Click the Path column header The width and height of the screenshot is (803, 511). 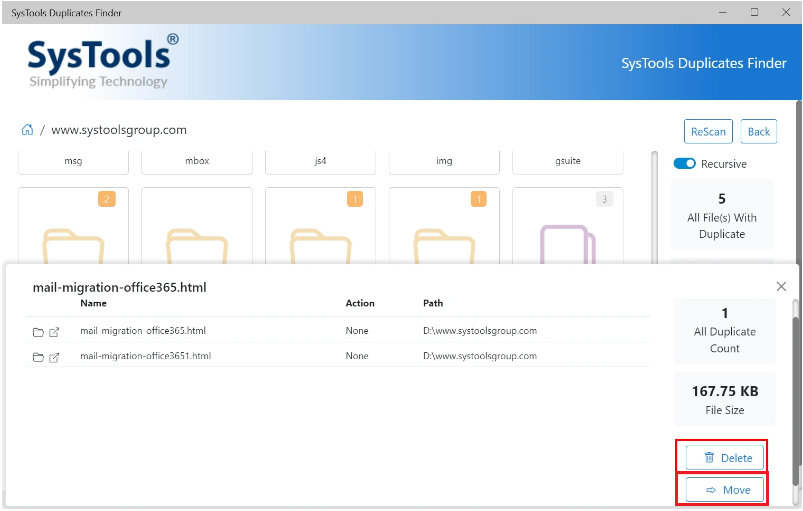click(433, 303)
